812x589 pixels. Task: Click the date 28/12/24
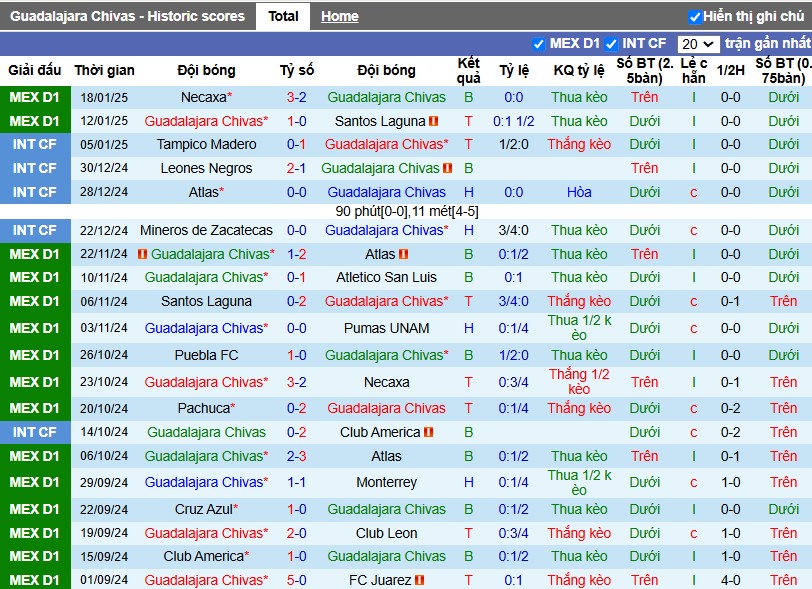pos(104,192)
